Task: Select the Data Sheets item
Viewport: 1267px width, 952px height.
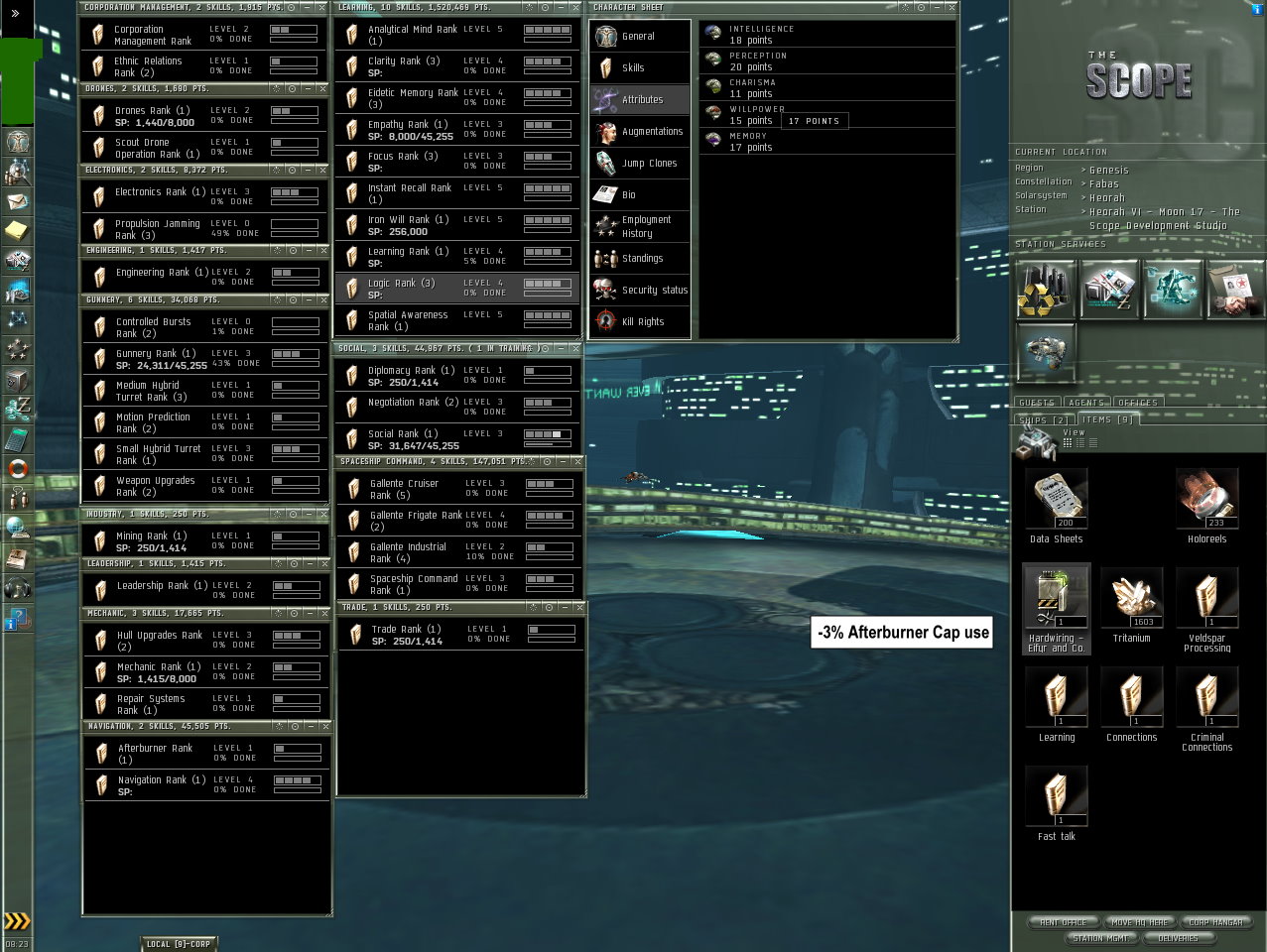Action: pyautogui.click(x=1056, y=507)
